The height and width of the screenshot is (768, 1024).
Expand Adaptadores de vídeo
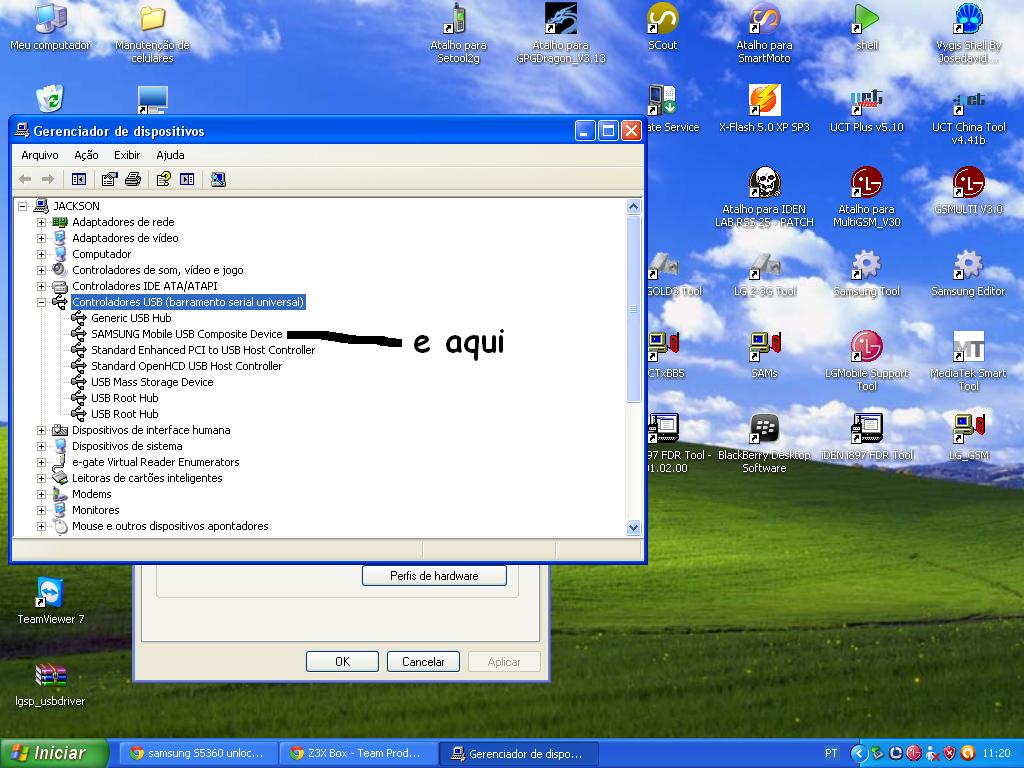(41, 238)
